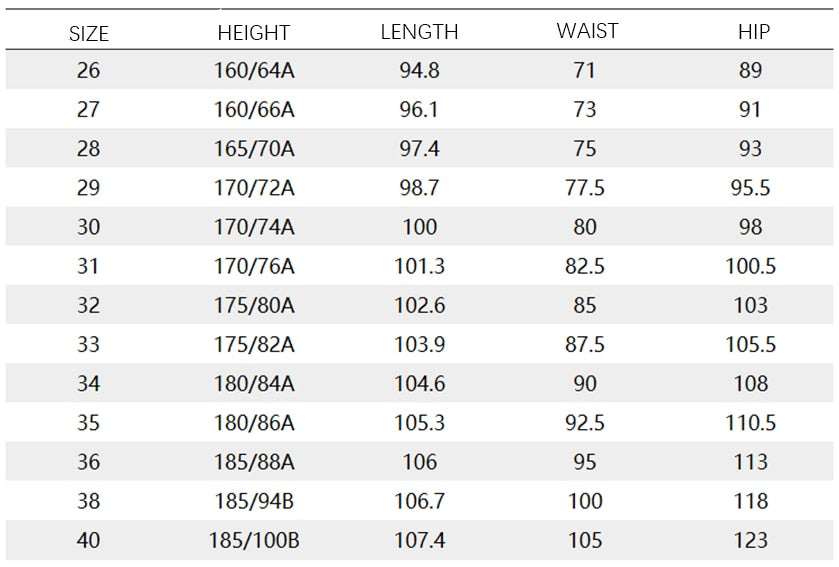839x567 pixels.
Task: Click hip value 123
Action: point(750,540)
